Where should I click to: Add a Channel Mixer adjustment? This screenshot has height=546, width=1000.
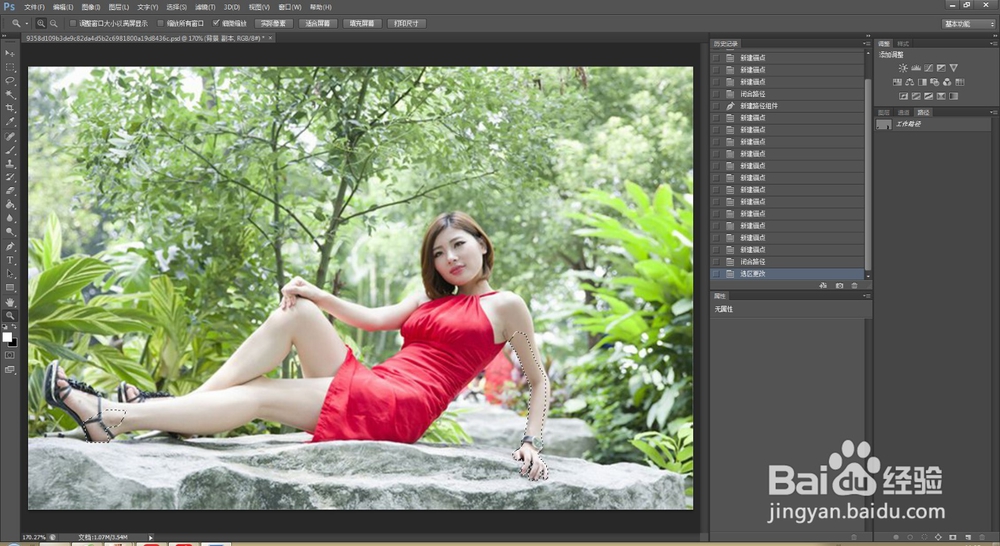pos(947,82)
